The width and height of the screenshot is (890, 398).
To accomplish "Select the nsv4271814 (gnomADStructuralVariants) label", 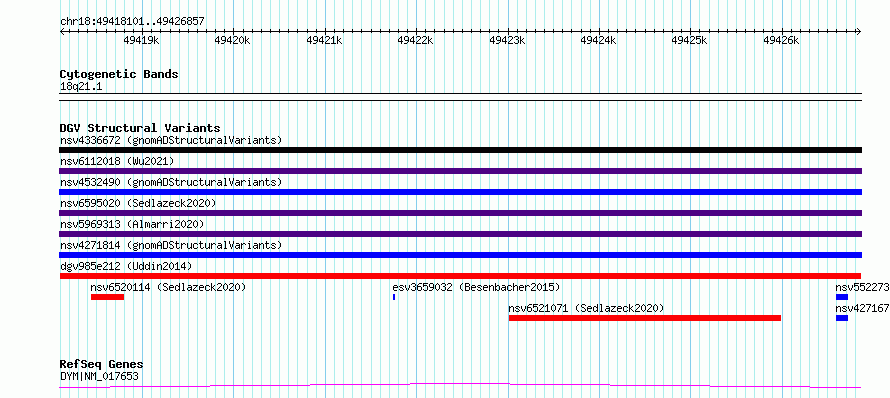I will [171, 245].
